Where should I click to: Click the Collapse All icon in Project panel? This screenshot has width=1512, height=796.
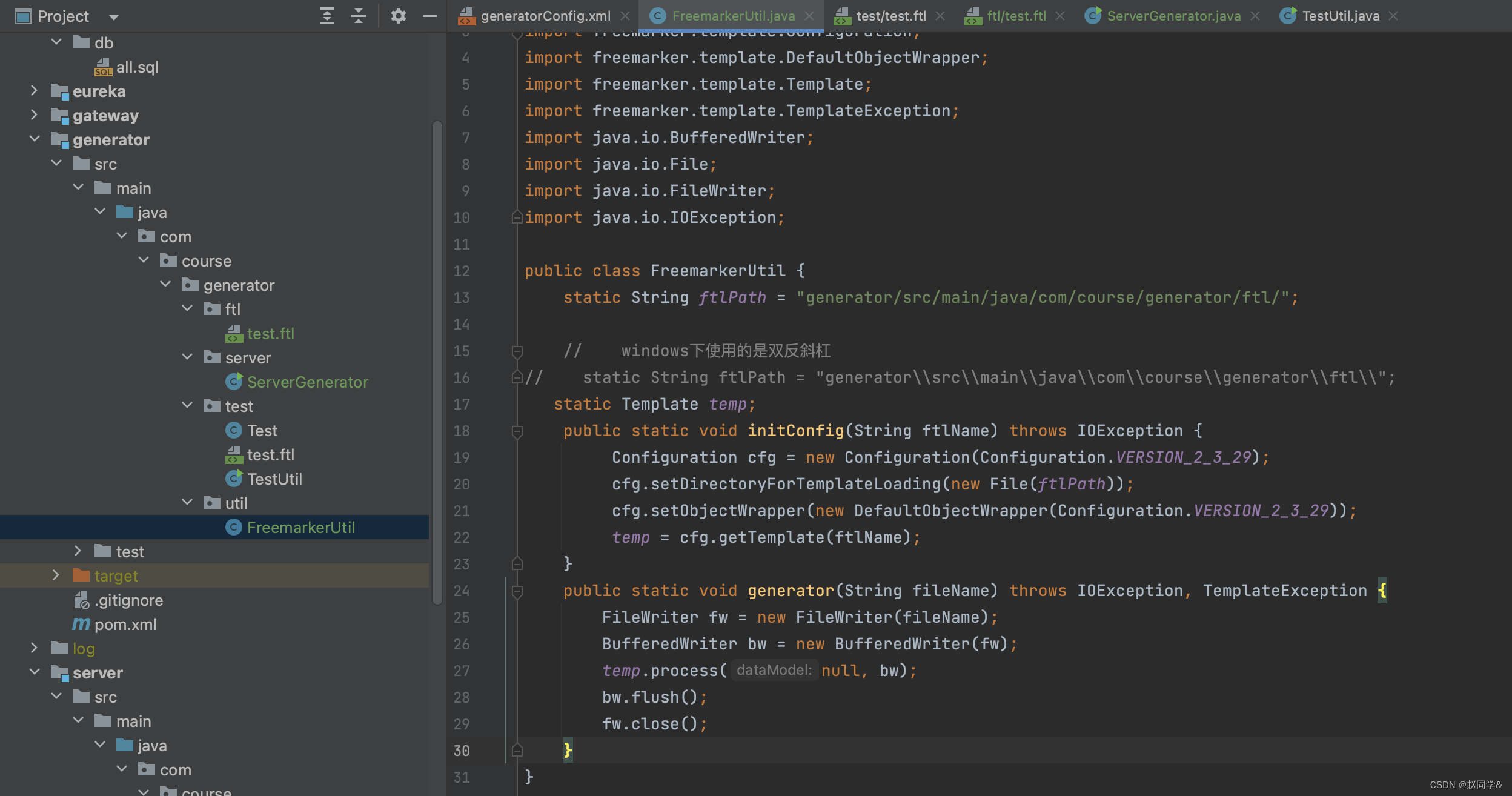pyautogui.click(x=359, y=16)
